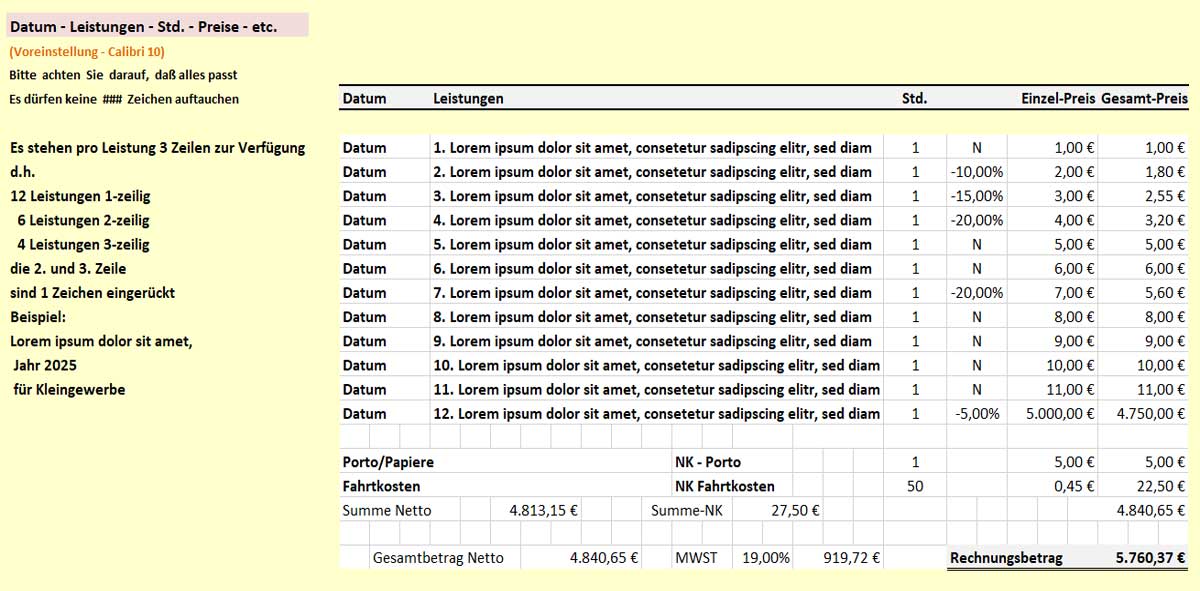Select the "Einzel-Preis" column header
This screenshot has height=591, width=1200.
coord(1057,99)
